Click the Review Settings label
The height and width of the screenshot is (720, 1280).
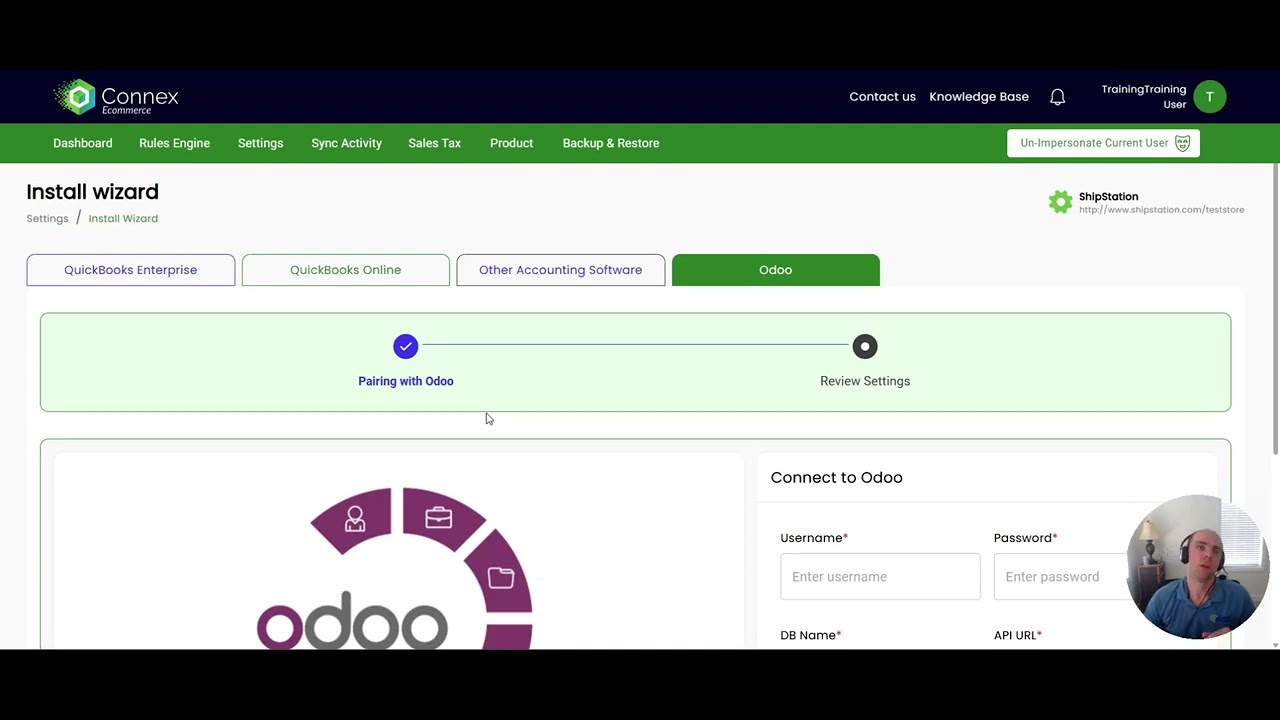(x=865, y=381)
